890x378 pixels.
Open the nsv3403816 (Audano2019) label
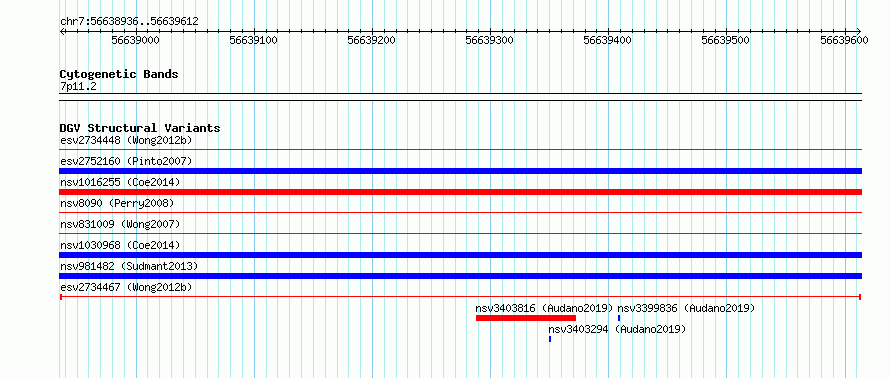click(544, 308)
